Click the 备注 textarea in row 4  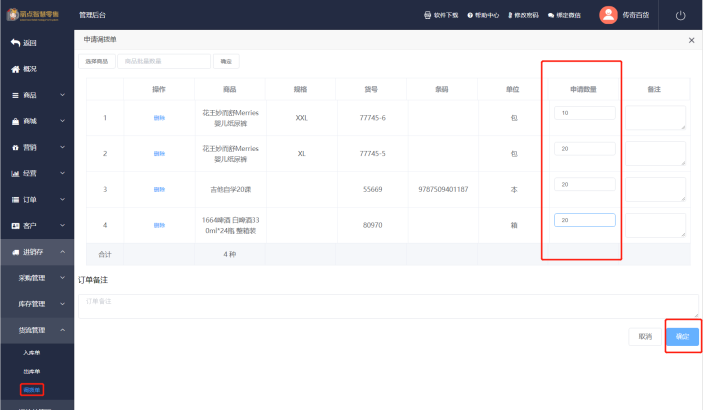point(655,226)
